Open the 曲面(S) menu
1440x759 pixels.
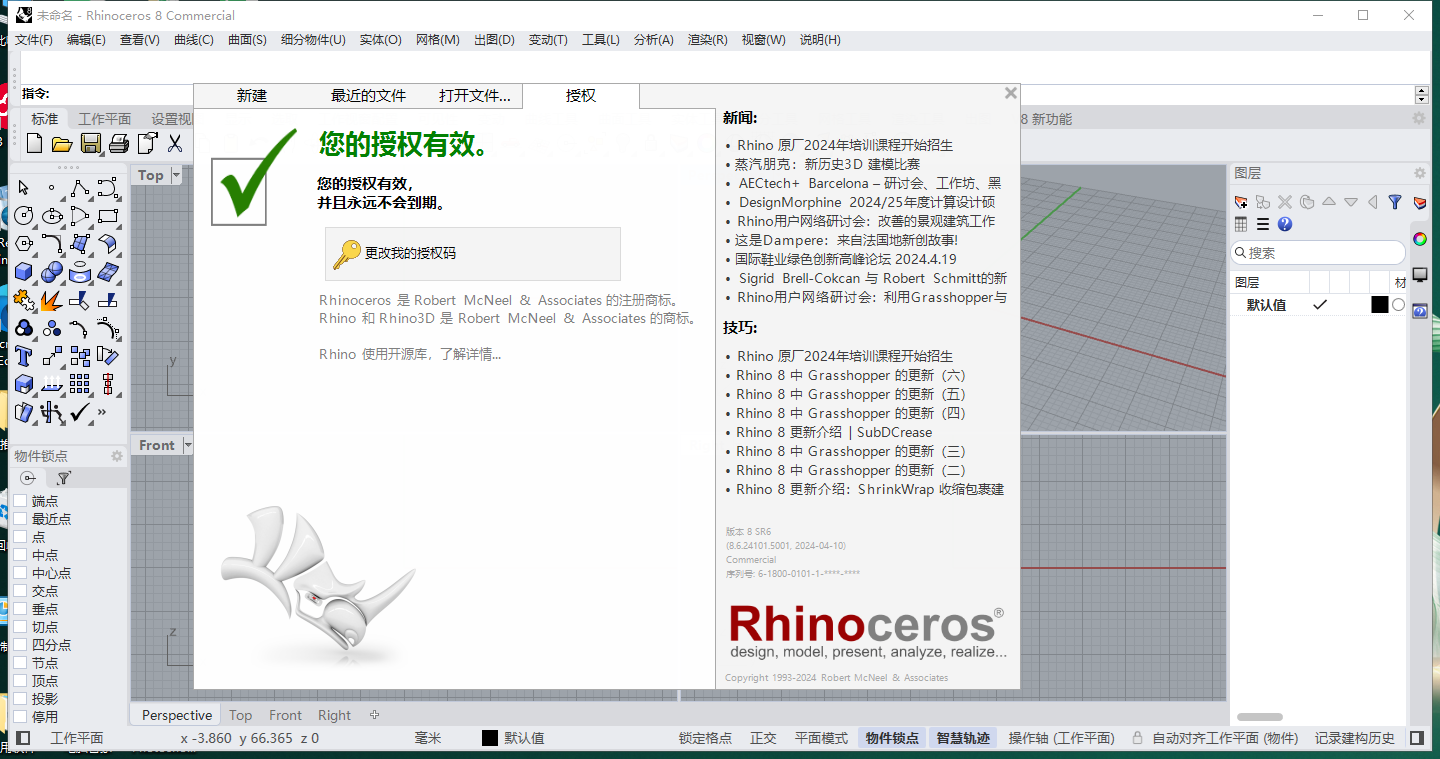(247, 40)
